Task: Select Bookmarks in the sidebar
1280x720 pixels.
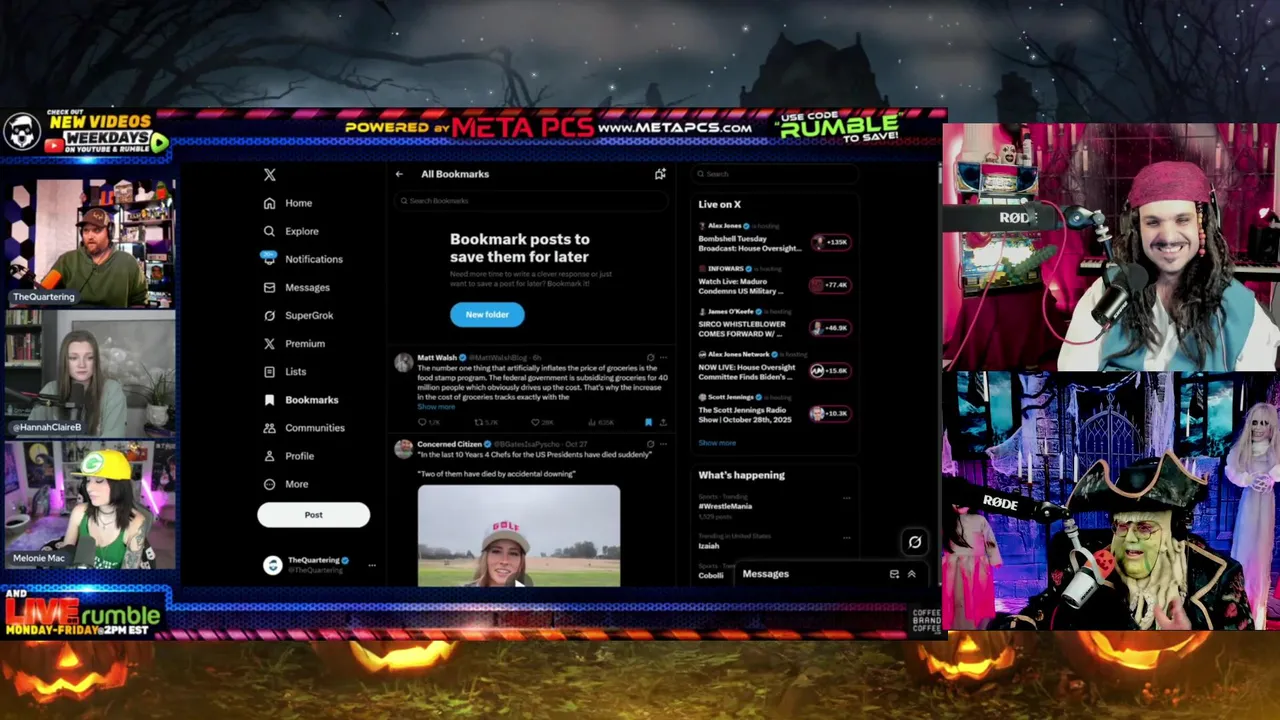Action: tap(301, 400)
